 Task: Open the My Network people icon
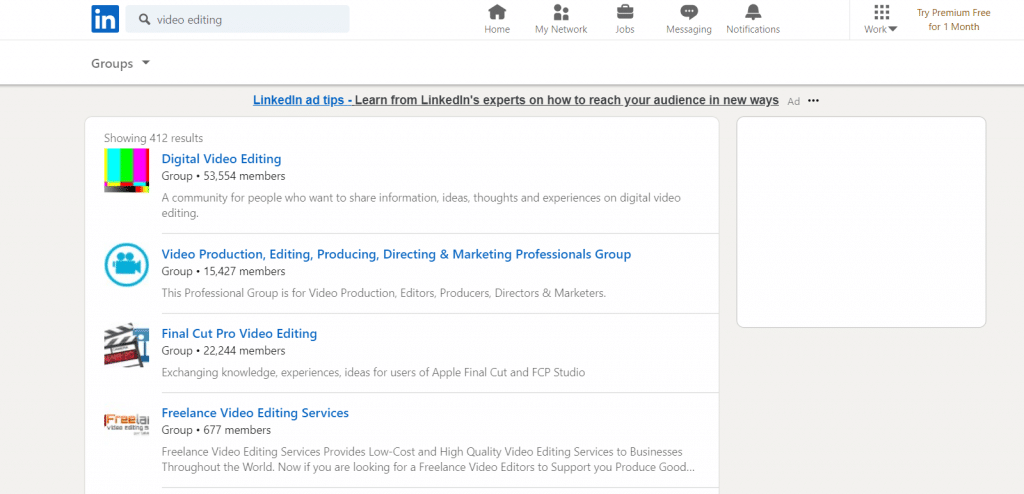point(561,12)
